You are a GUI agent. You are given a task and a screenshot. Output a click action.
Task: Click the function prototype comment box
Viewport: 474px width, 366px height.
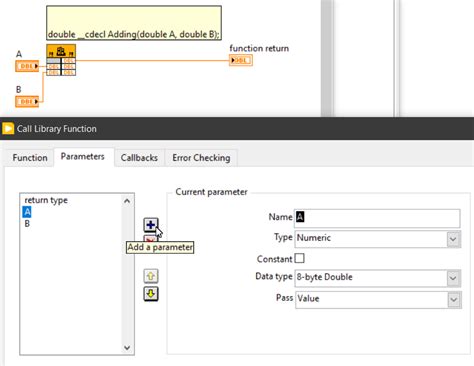[x=134, y=23]
